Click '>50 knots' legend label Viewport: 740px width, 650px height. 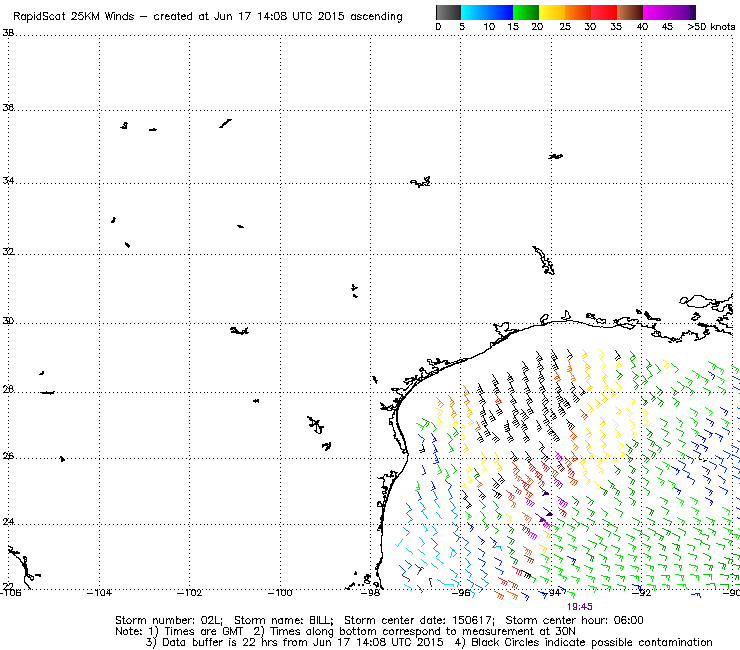pyautogui.click(x=711, y=27)
